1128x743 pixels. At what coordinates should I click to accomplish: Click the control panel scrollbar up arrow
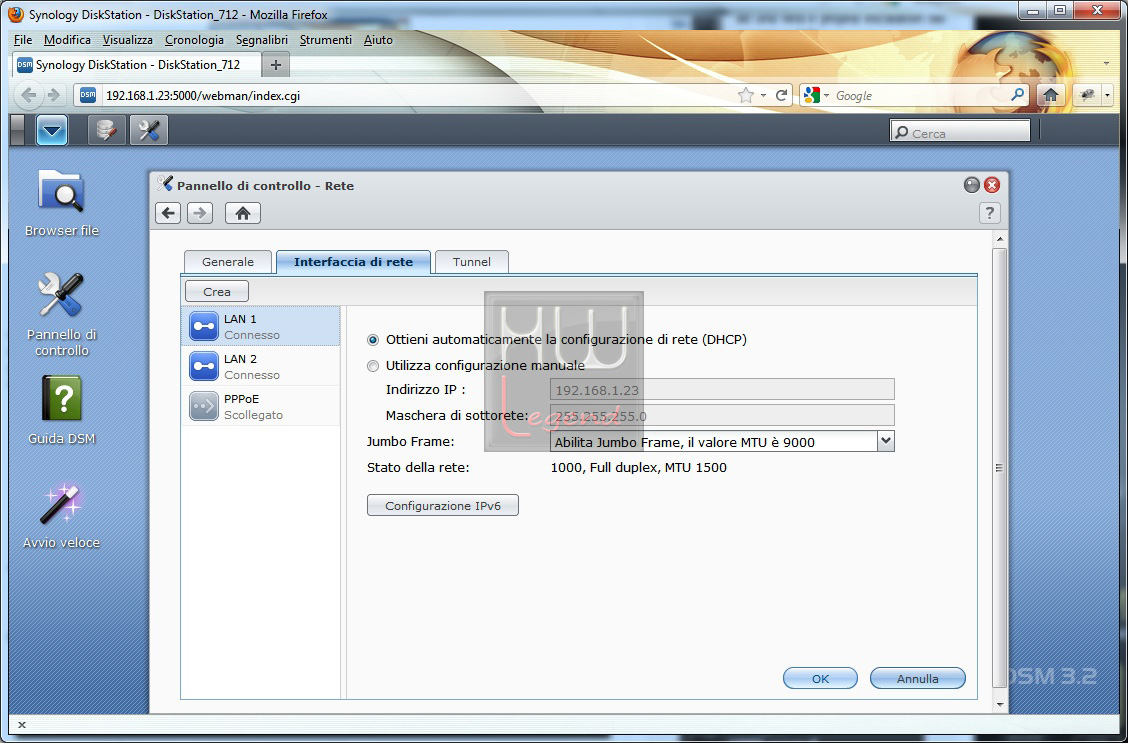(999, 238)
